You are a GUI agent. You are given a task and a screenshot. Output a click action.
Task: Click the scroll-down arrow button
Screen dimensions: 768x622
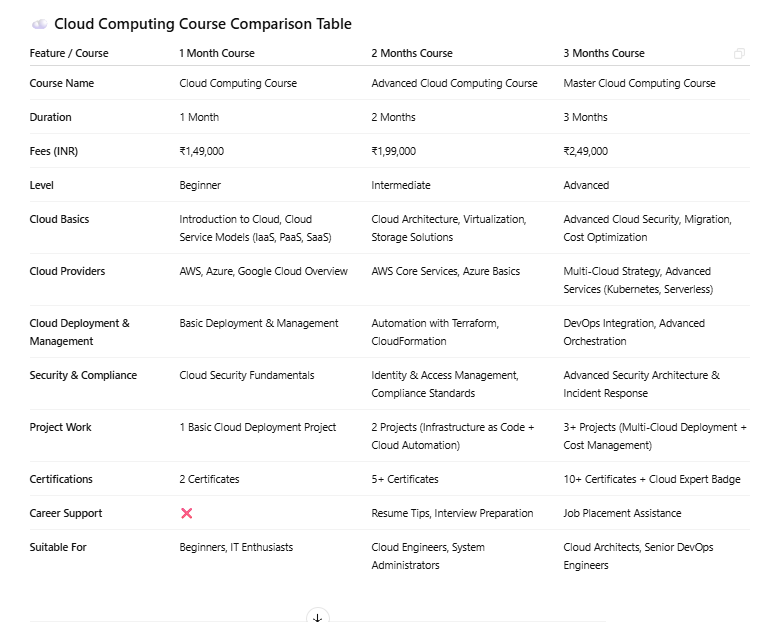[317, 615]
